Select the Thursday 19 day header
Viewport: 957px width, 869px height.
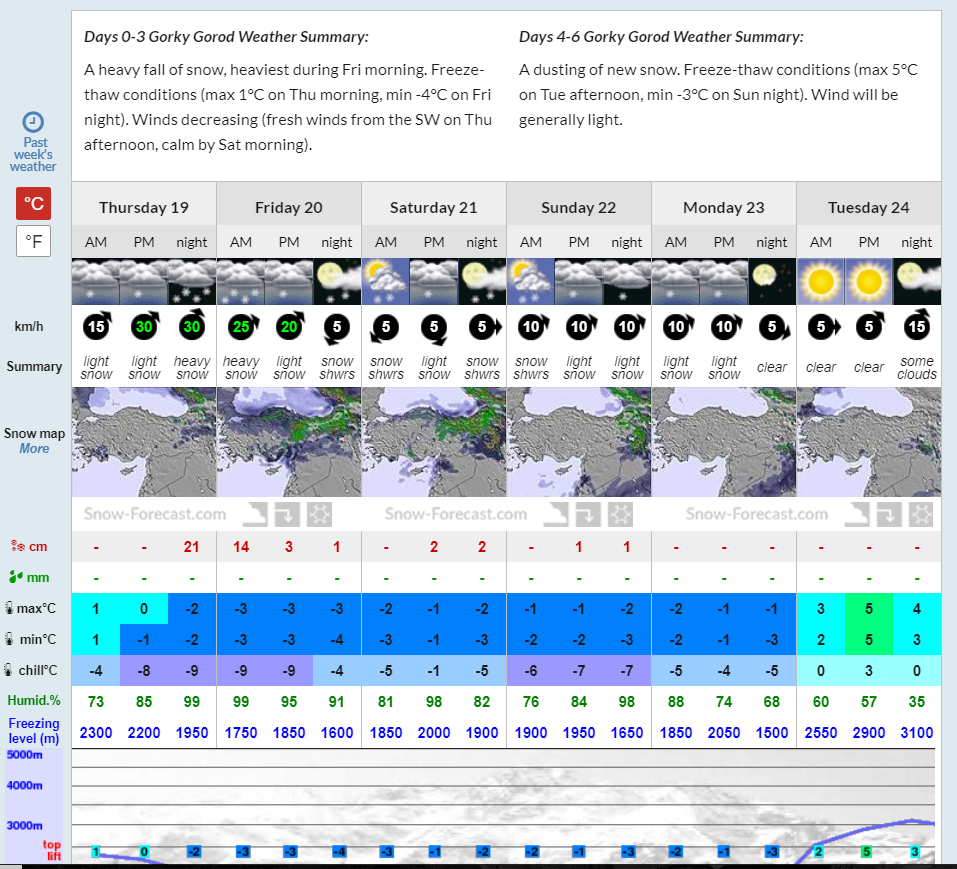point(144,207)
